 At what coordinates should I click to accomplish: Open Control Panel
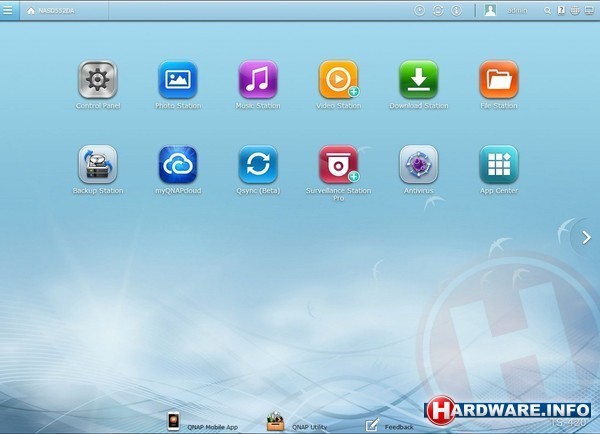(98, 80)
